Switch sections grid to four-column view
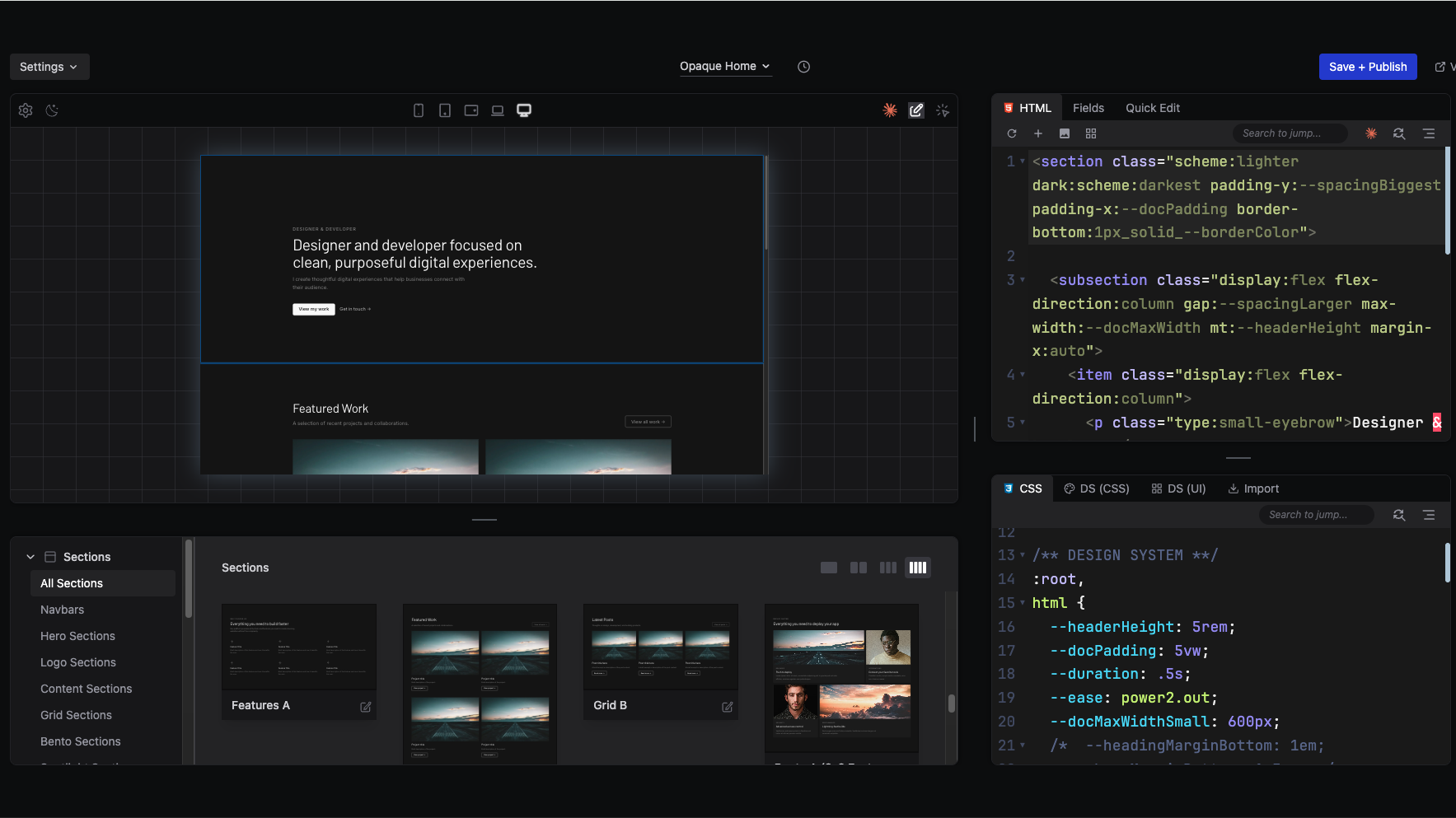This screenshot has height=818, width=1456. pos(918,568)
